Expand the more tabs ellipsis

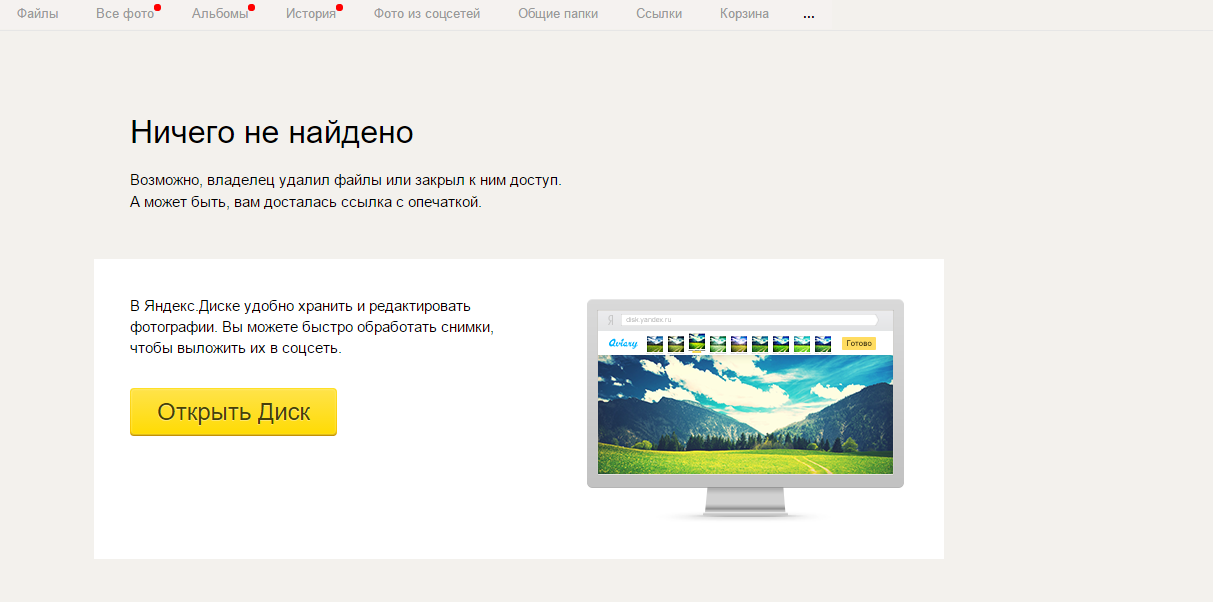pyautogui.click(x=808, y=15)
